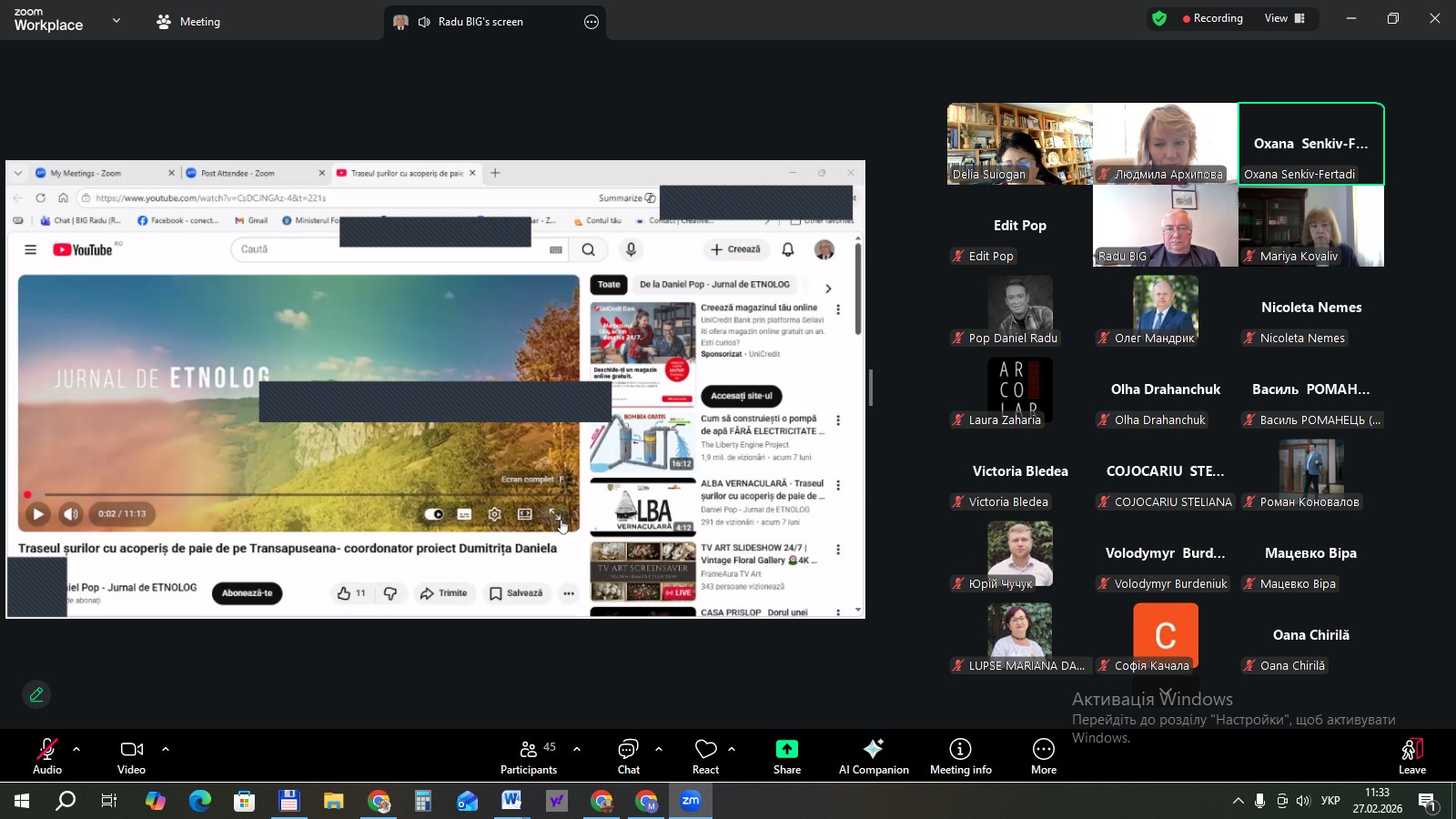Open Meeting info
Image resolution: width=1456 pixels, height=819 pixels.
tap(960, 756)
